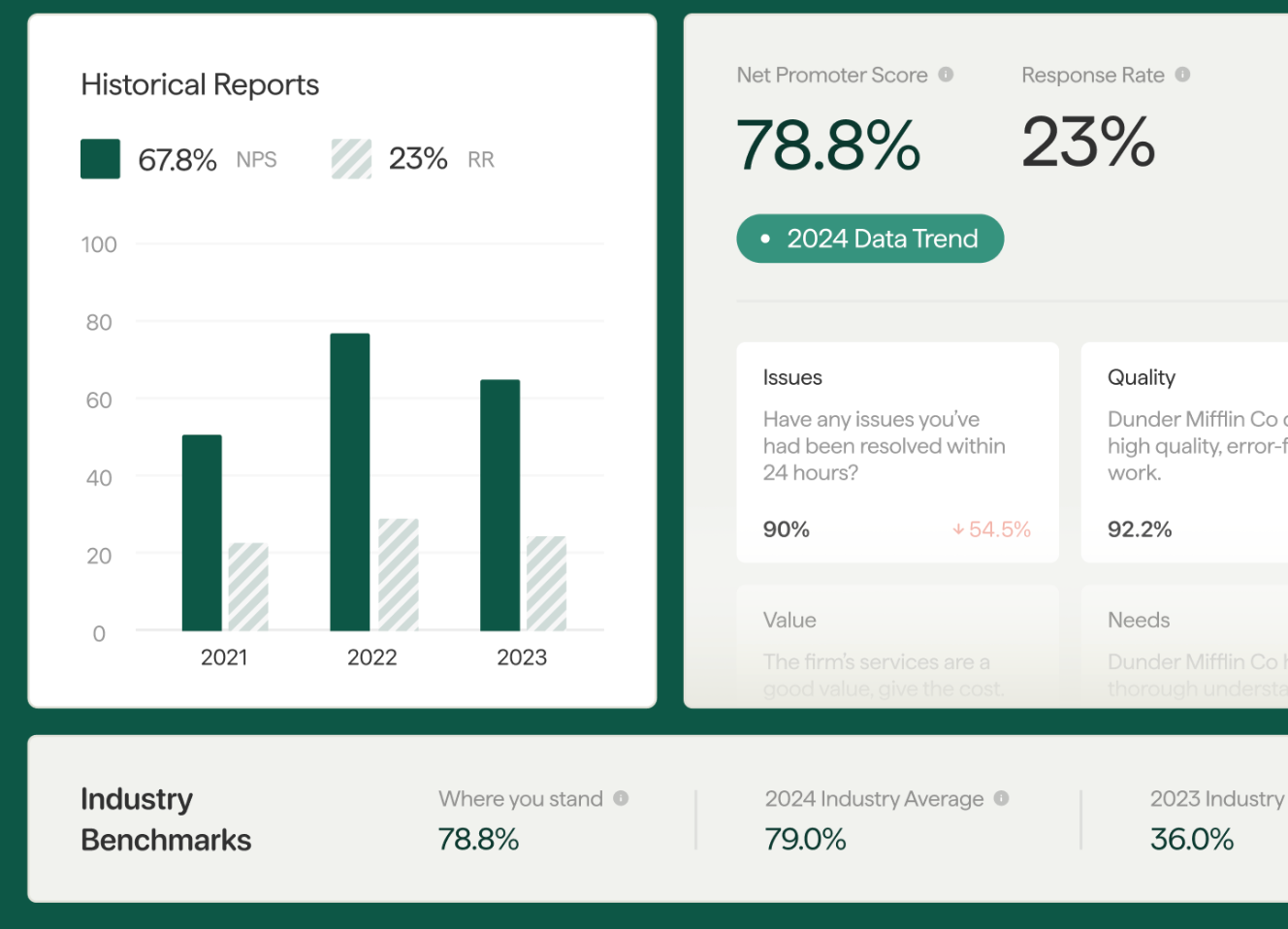Open the Historical Reports panel header
This screenshot has height=929, width=1288.
200,84
